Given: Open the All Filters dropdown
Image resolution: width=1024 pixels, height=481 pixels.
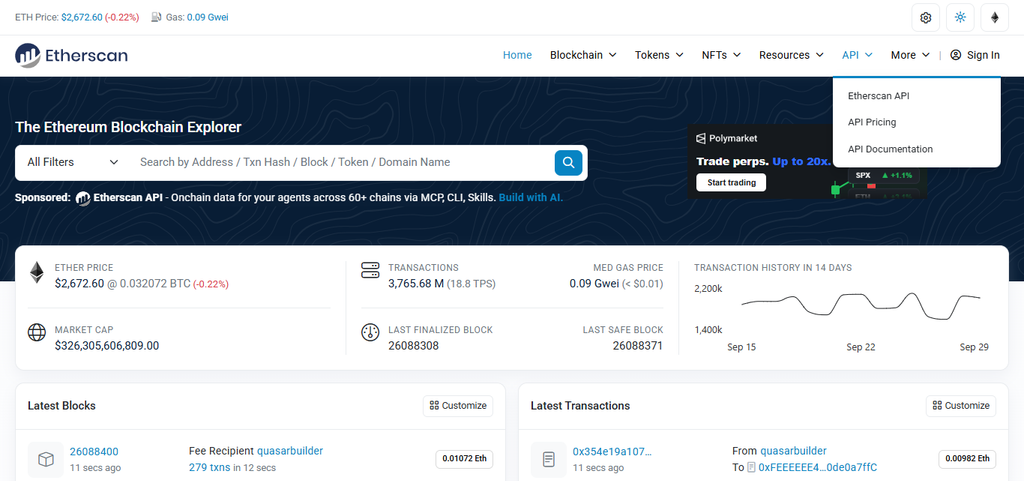Looking at the screenshot, I should pos(72,162).
